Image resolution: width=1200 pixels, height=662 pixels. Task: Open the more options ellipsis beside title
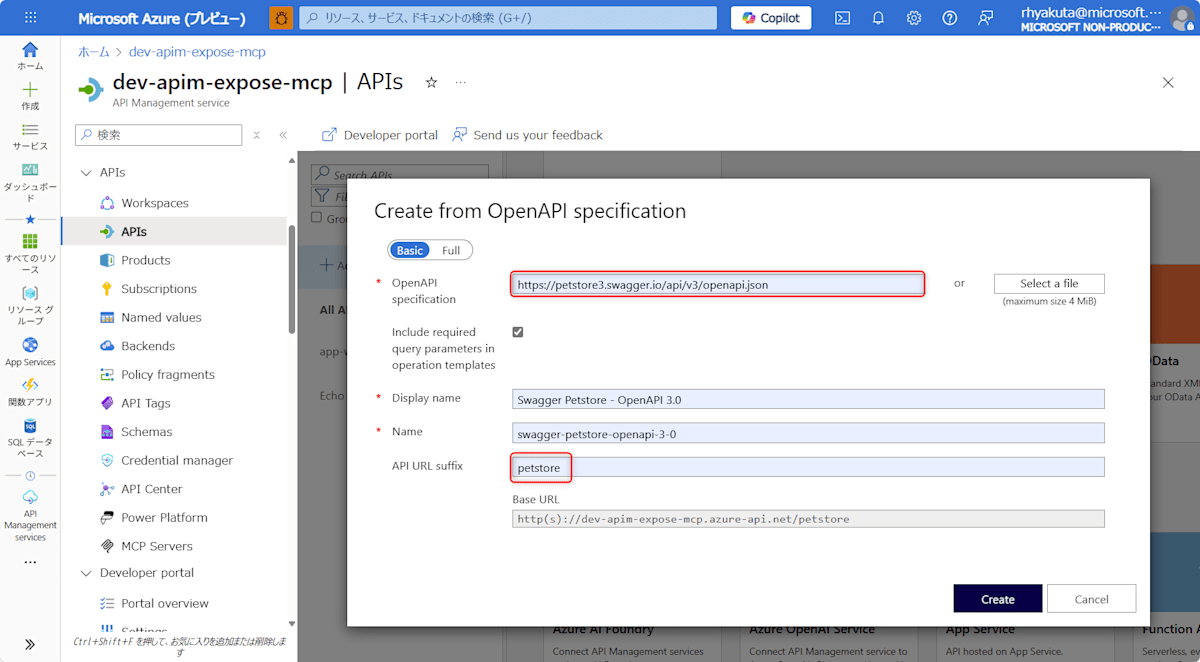click(x=461, y=82)
